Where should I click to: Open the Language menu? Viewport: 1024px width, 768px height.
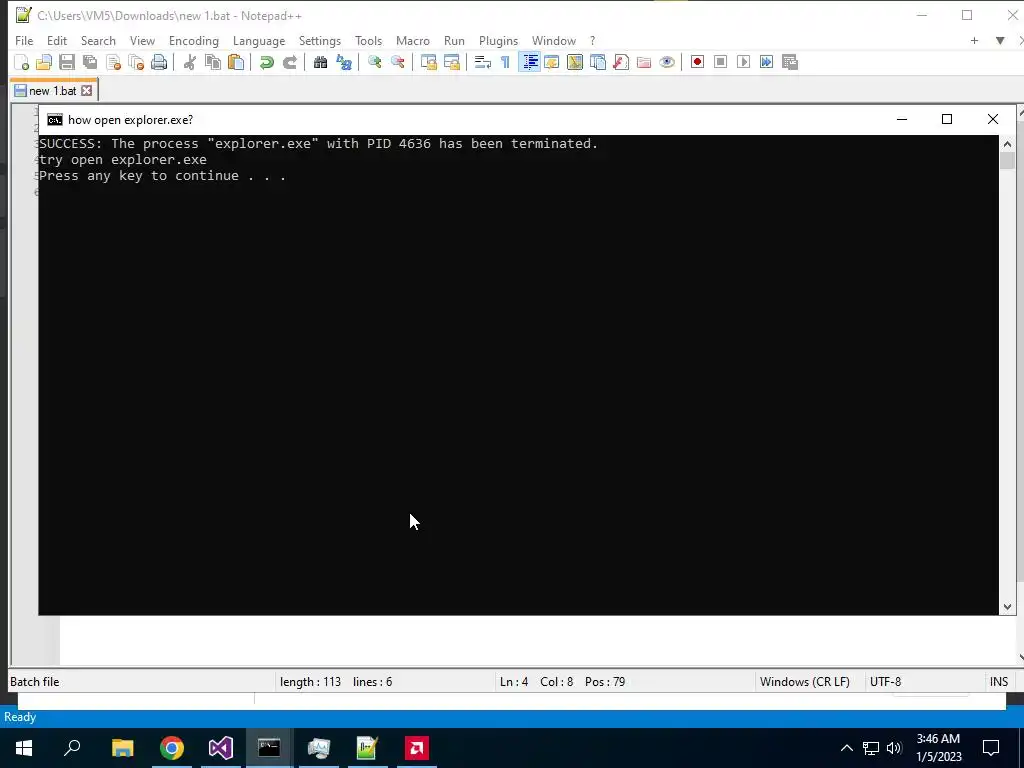(x=259, y=40)
